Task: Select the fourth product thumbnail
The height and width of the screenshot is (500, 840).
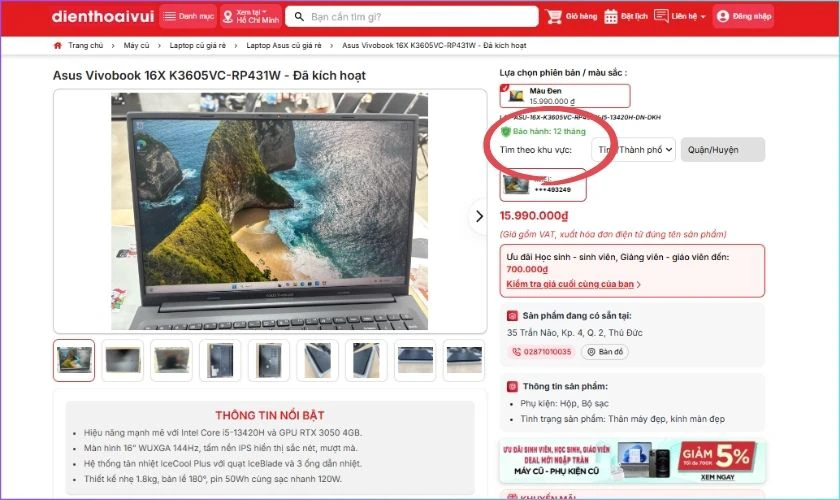Action: 220,360
